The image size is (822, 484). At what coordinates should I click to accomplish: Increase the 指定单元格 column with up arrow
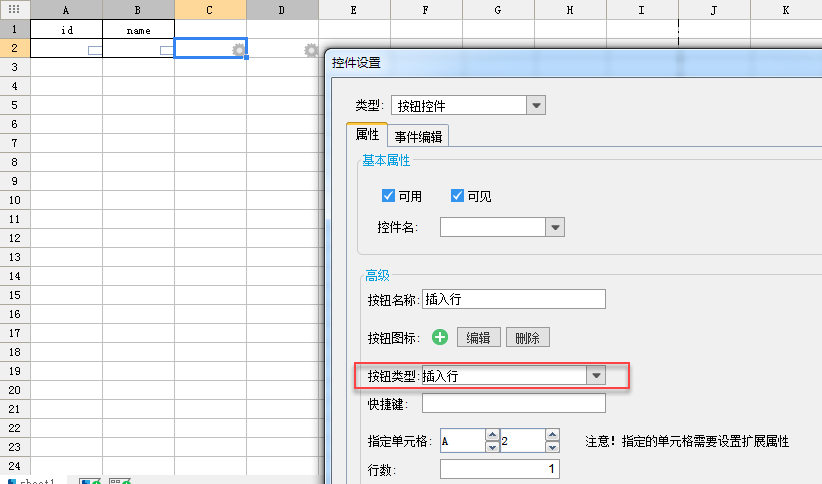[492, 435]
